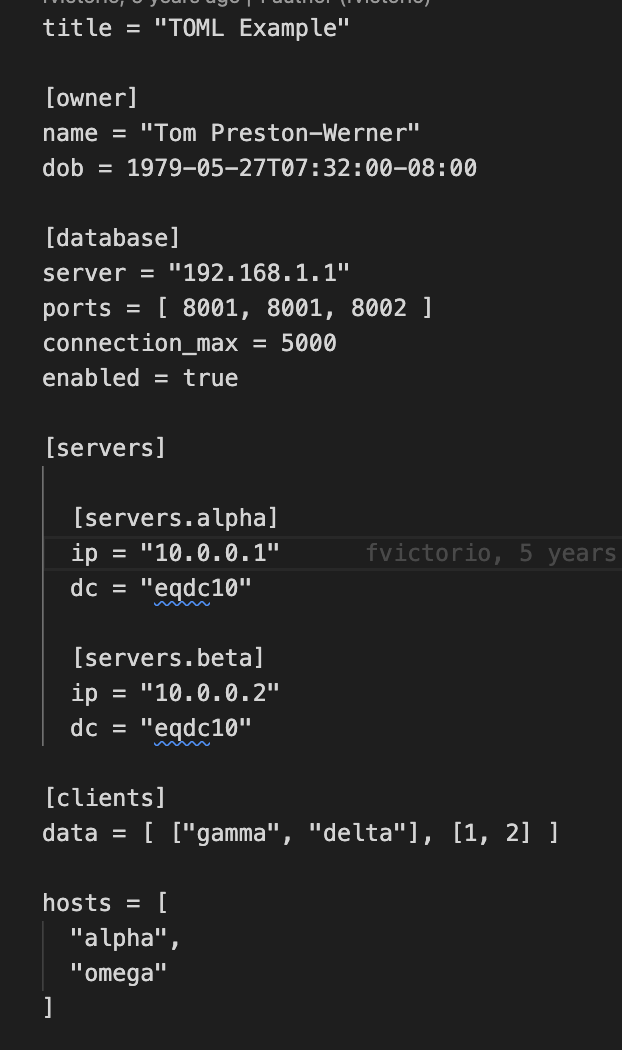The width and height of the screenshot is (622, 1050).
Task: Click the [servers] section header
Action: pyautogui.click(x=105, y=448)
